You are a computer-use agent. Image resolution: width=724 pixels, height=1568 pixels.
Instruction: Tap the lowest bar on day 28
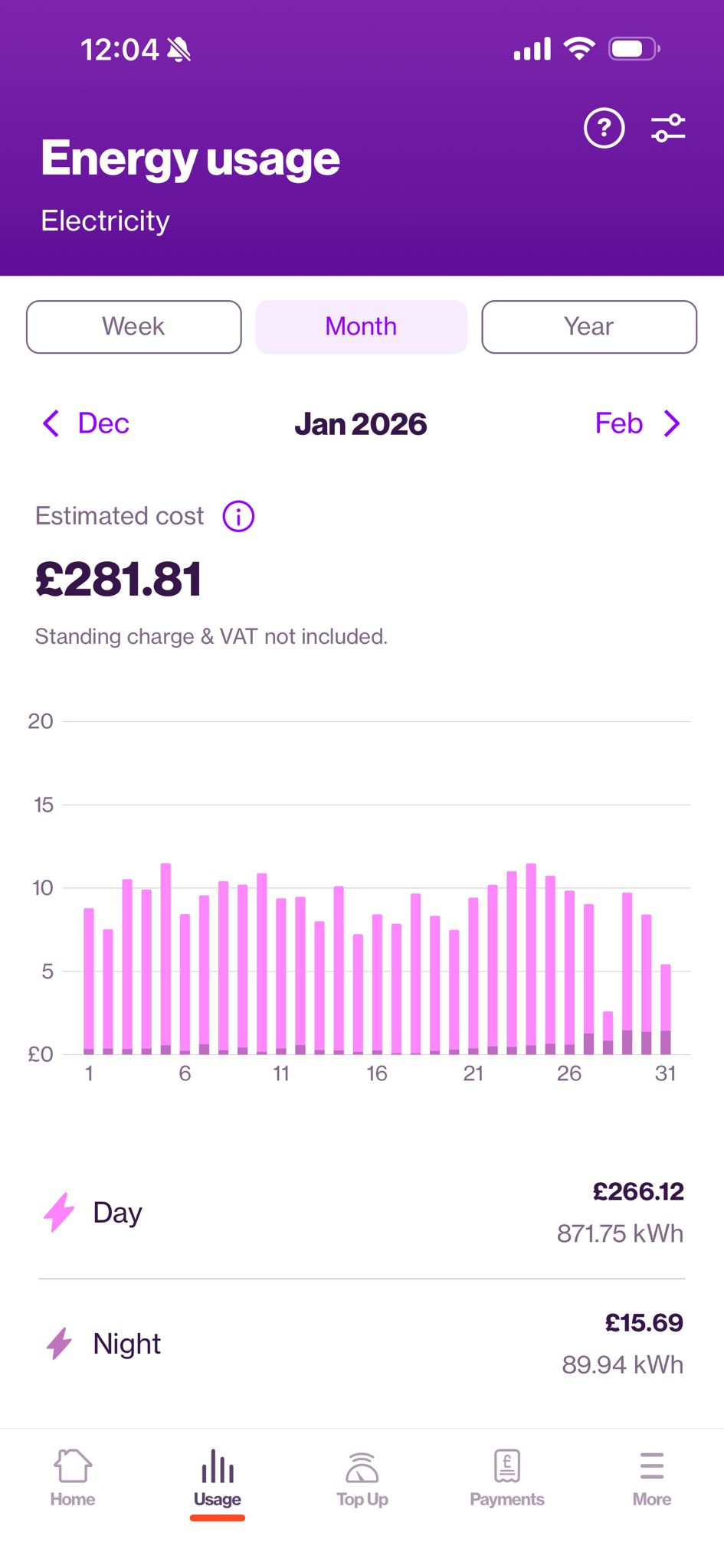click(x=608, y=1033)
